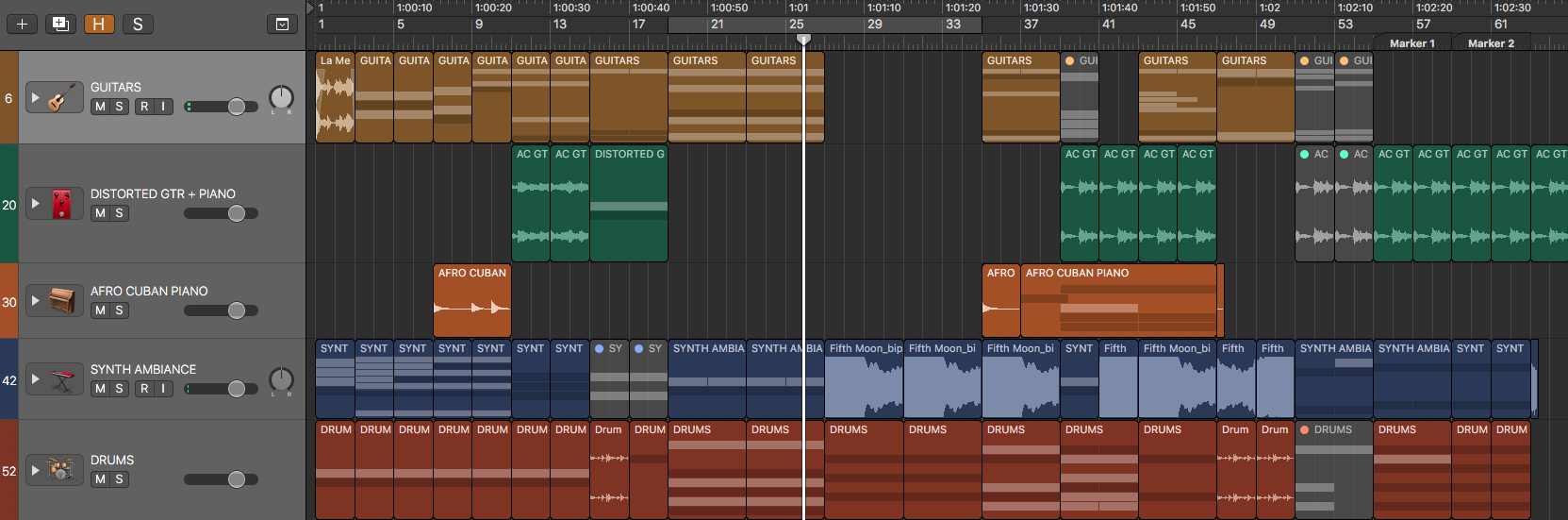1568x520 pixels.
Task: Click Marker 1 in the marker lane
Action: tap(1411, 43)
